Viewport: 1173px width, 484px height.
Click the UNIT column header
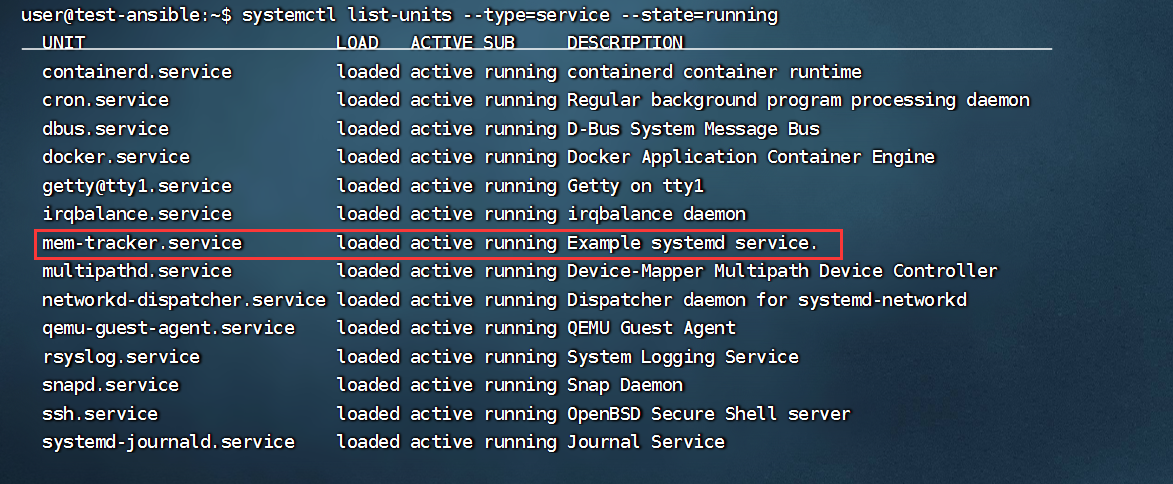(63, 43)
